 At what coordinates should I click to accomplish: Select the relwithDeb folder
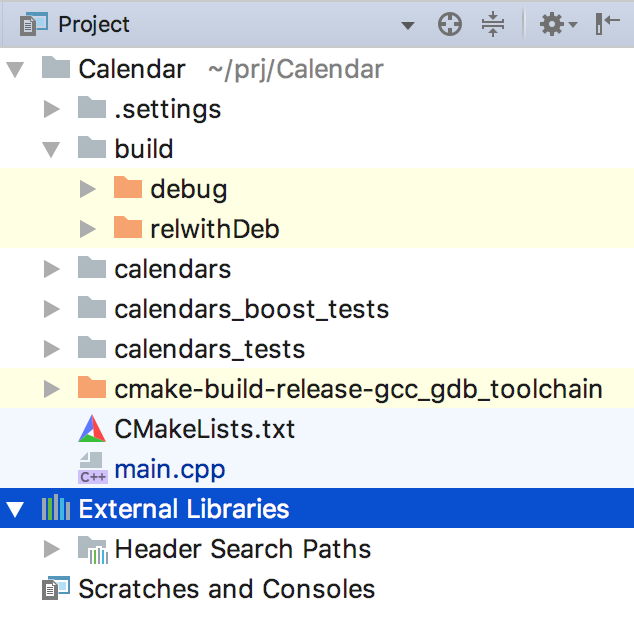coord(317,229)
